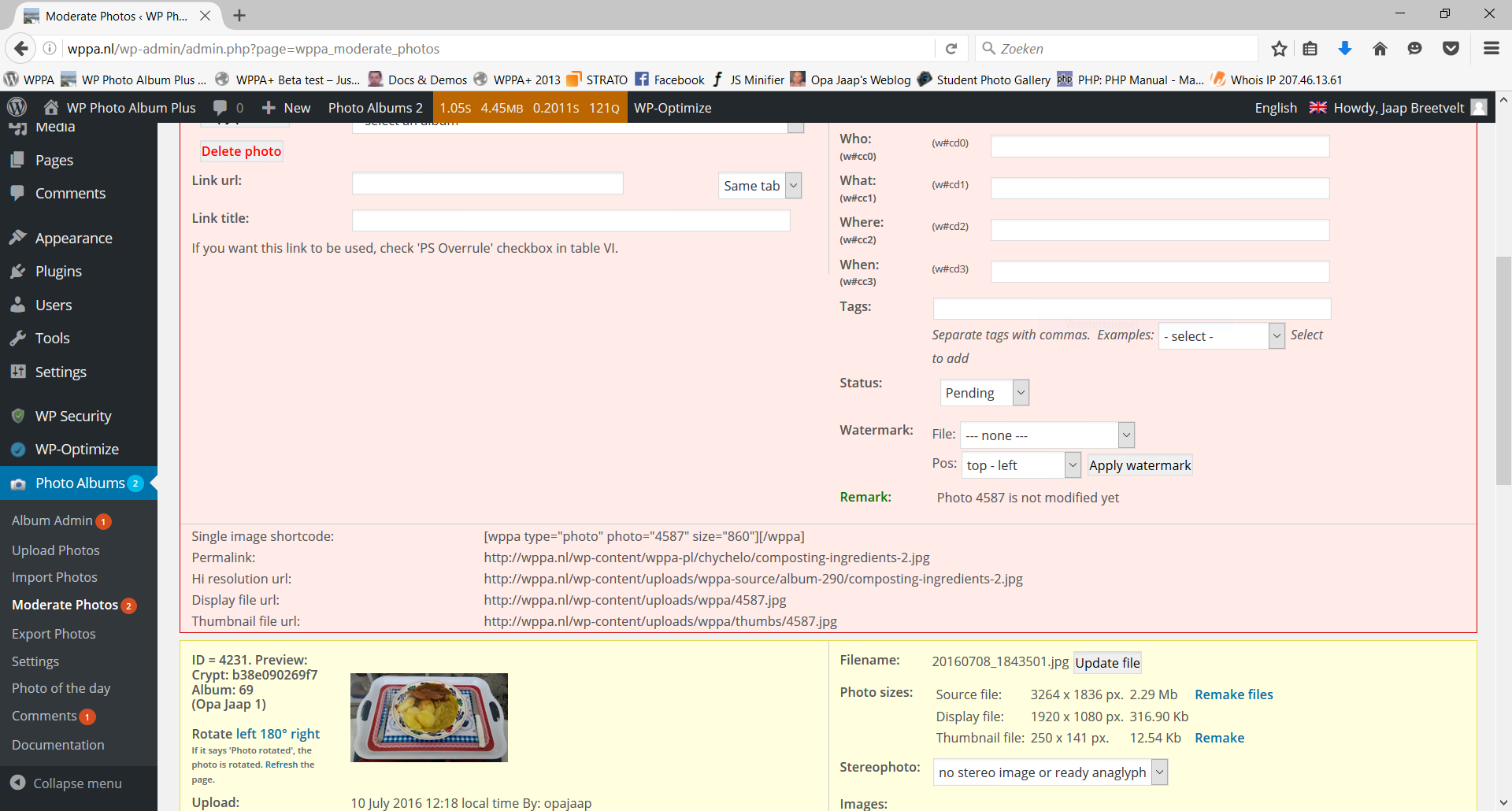Open Appearance via its paintbrush sidebar icon

tap(19, 237)
